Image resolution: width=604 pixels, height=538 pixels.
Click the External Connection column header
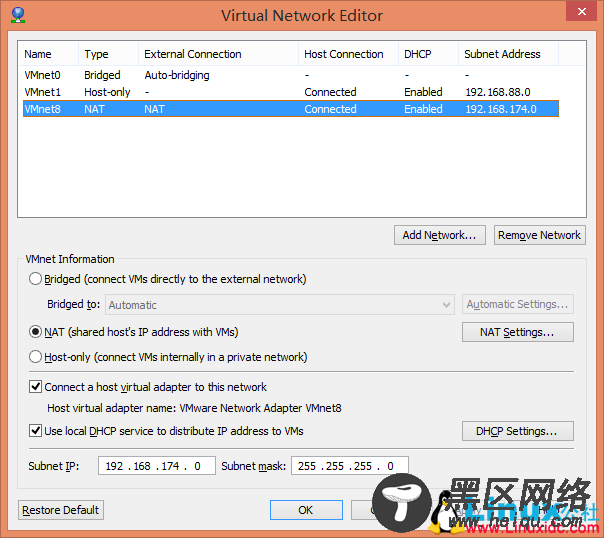[x=218, y=54]
